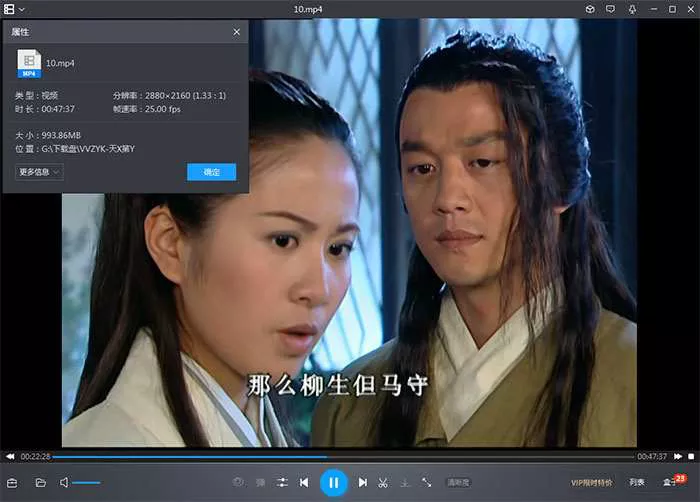
Task: Go back to the previous video
Action: tap(304, 483)
